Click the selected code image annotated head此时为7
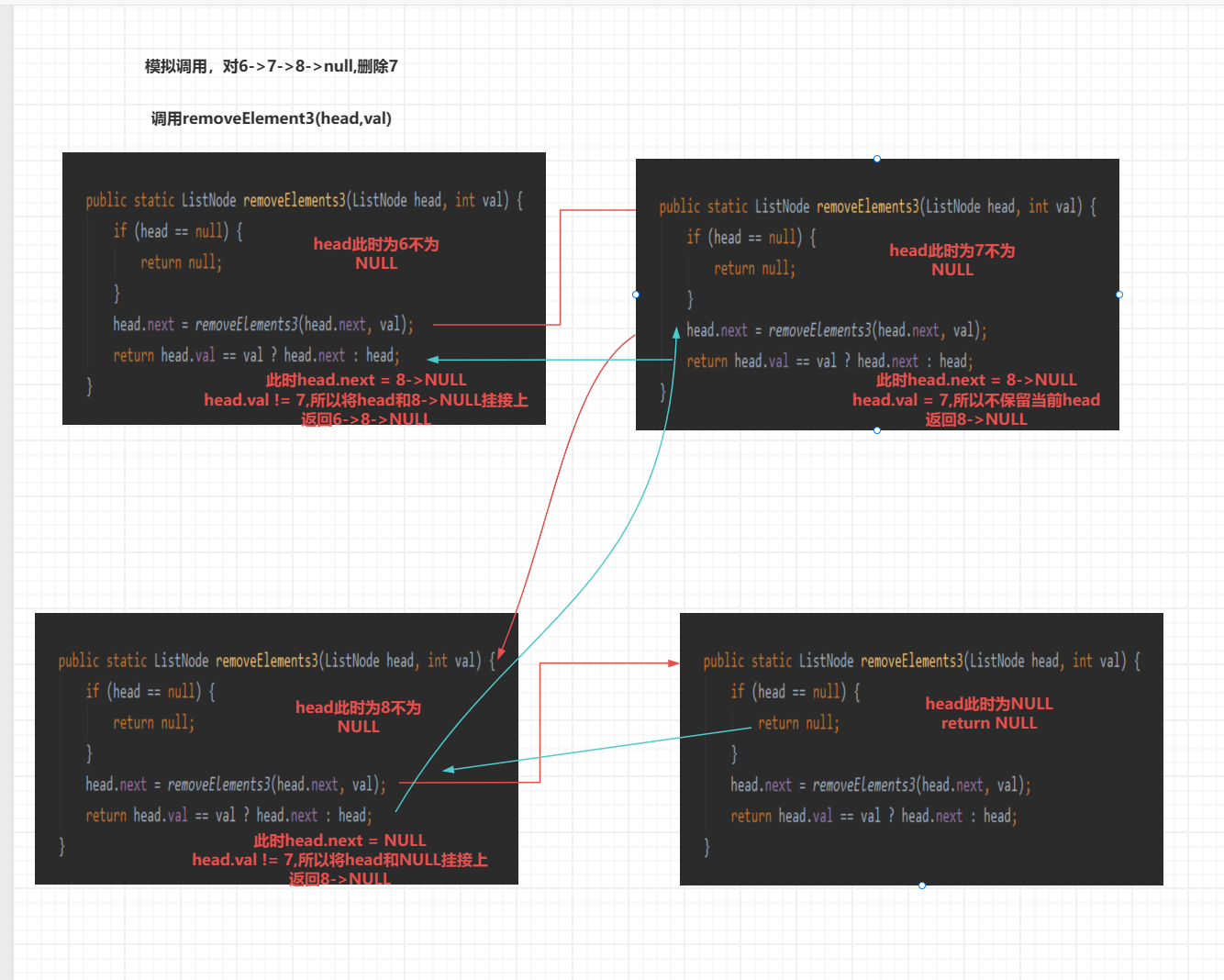 877,295
